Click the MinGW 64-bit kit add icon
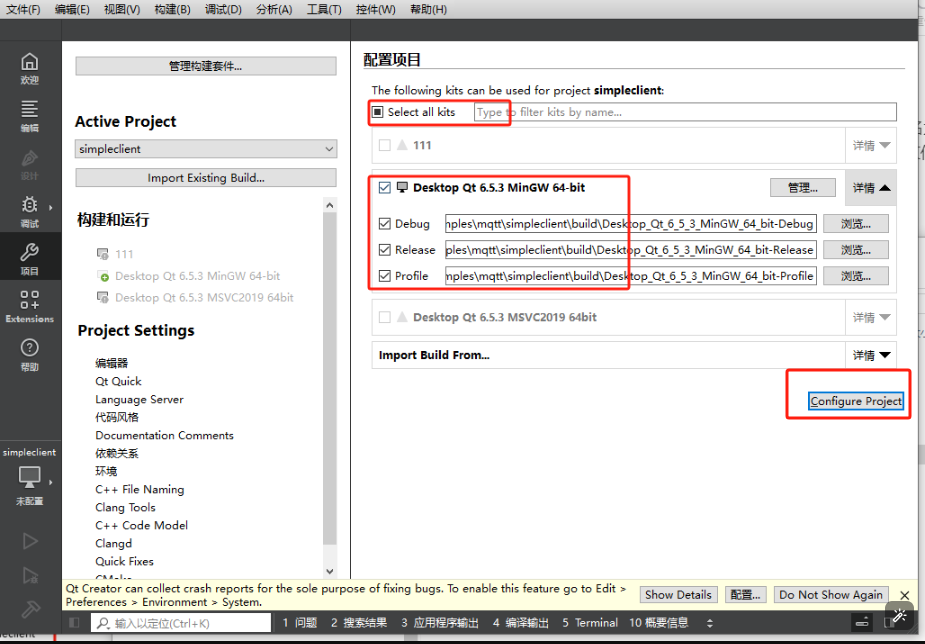This screenshot has width=925, height=644. (x=103, y=276)
